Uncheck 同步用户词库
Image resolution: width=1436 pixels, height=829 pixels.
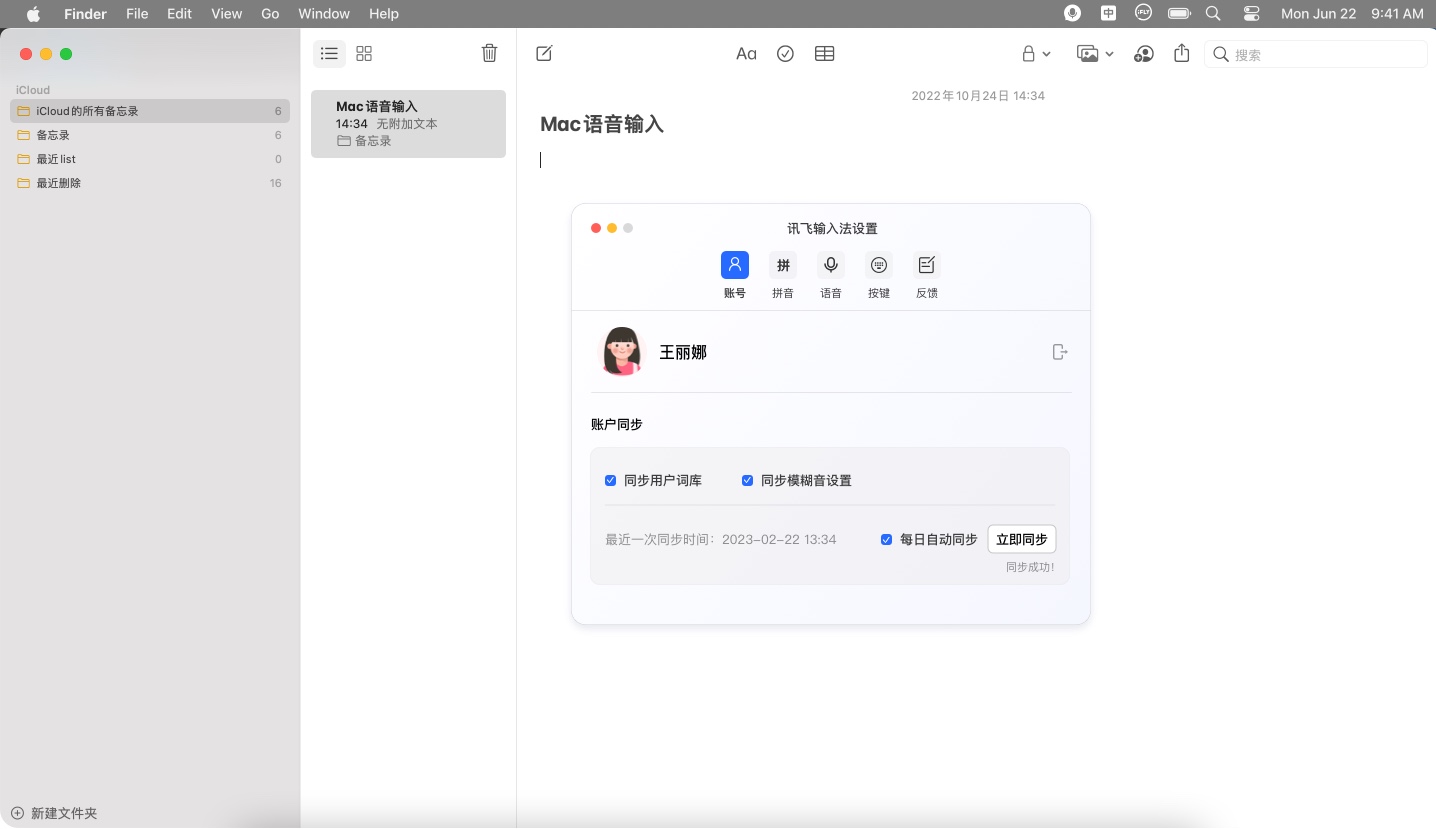click(610, 480)
